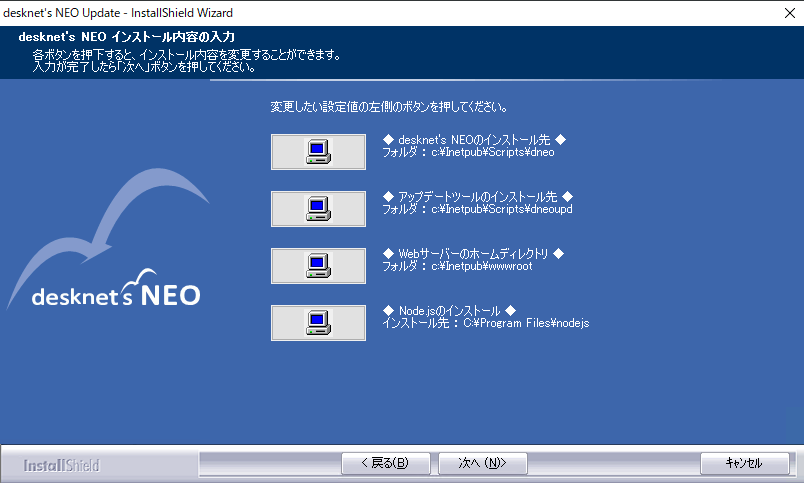The width and height of the screenshot is (804, 483).
Task: Click computer icon button for Node.js install location
Action: pyautogui.click(x=318, y=323)
